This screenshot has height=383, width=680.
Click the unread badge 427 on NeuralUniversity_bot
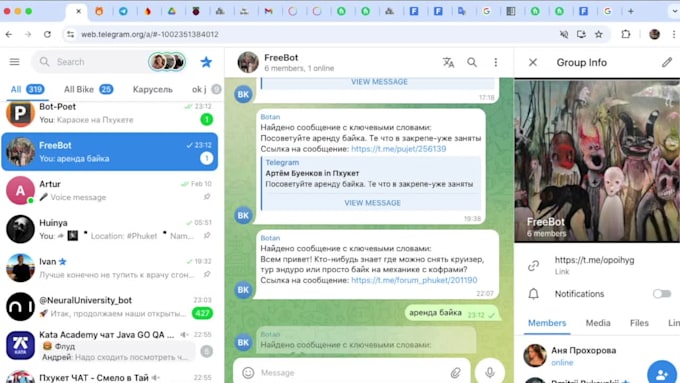click(x=202, y=313)
